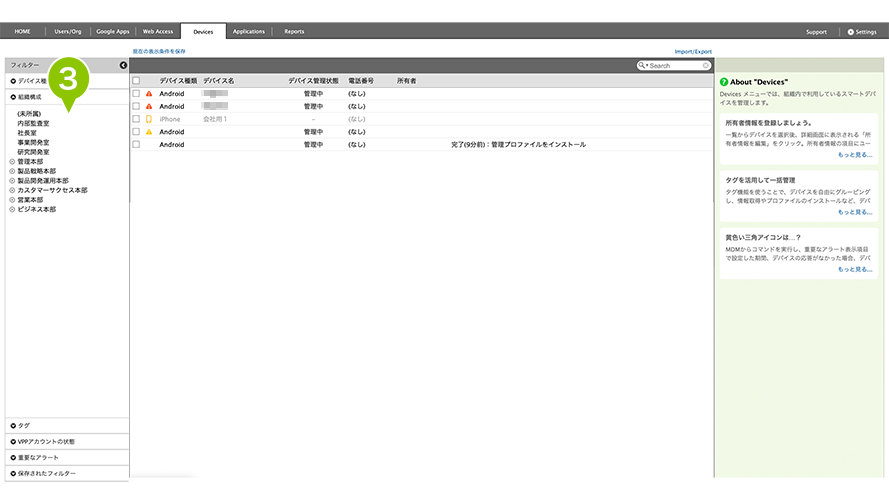Open the Import/Export link
This screenshot has width=889, height=500.
pyautogui.click(x=693, y=52)
